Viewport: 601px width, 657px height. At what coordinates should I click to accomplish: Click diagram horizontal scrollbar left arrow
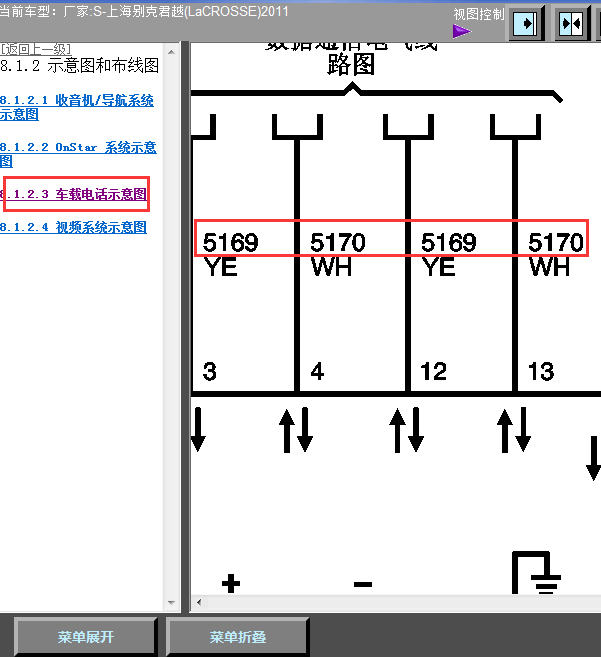coord(199,603)
